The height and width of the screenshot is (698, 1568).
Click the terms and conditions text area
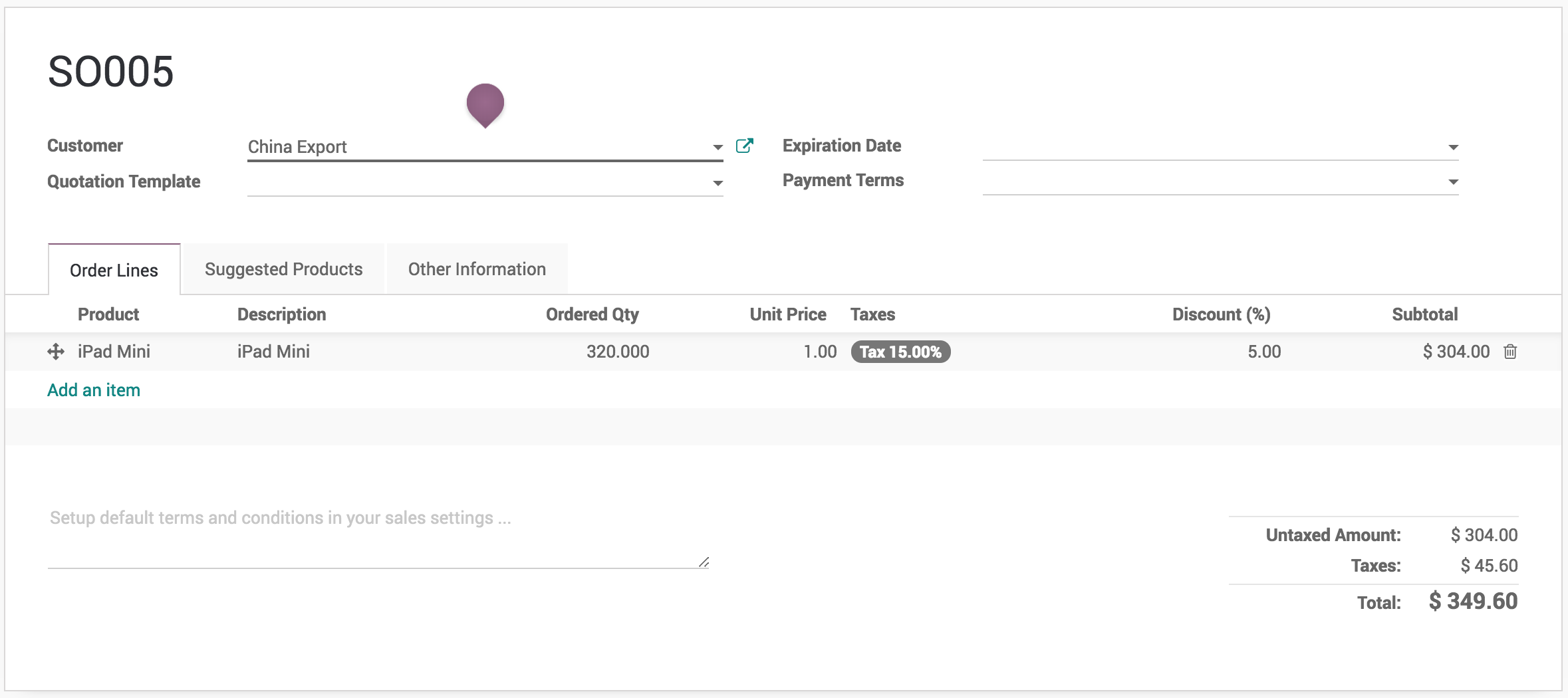[x=378, y=535]
